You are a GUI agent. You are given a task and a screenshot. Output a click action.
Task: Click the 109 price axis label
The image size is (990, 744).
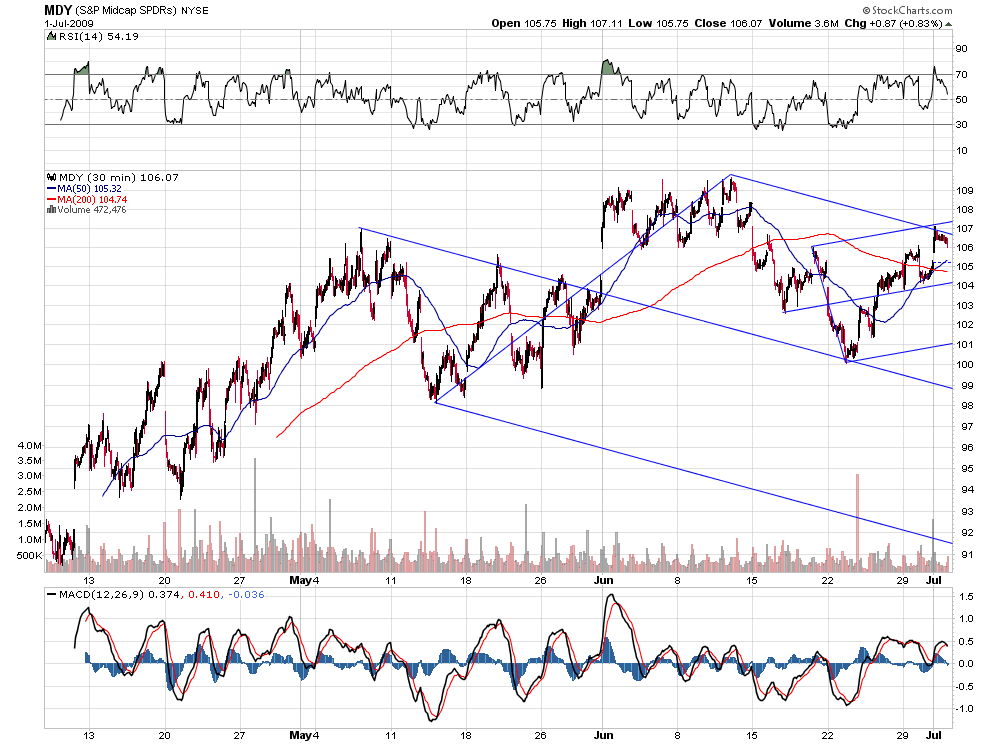point(965,191)
